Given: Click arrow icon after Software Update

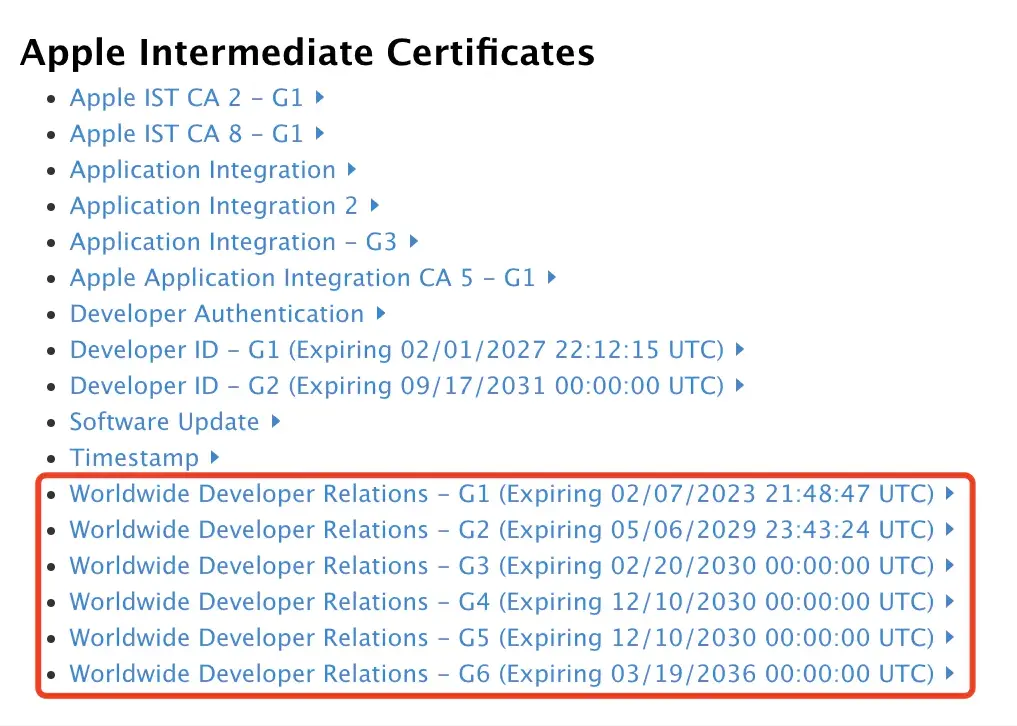Looking at the screenshot, I should [x=276, y=421].
